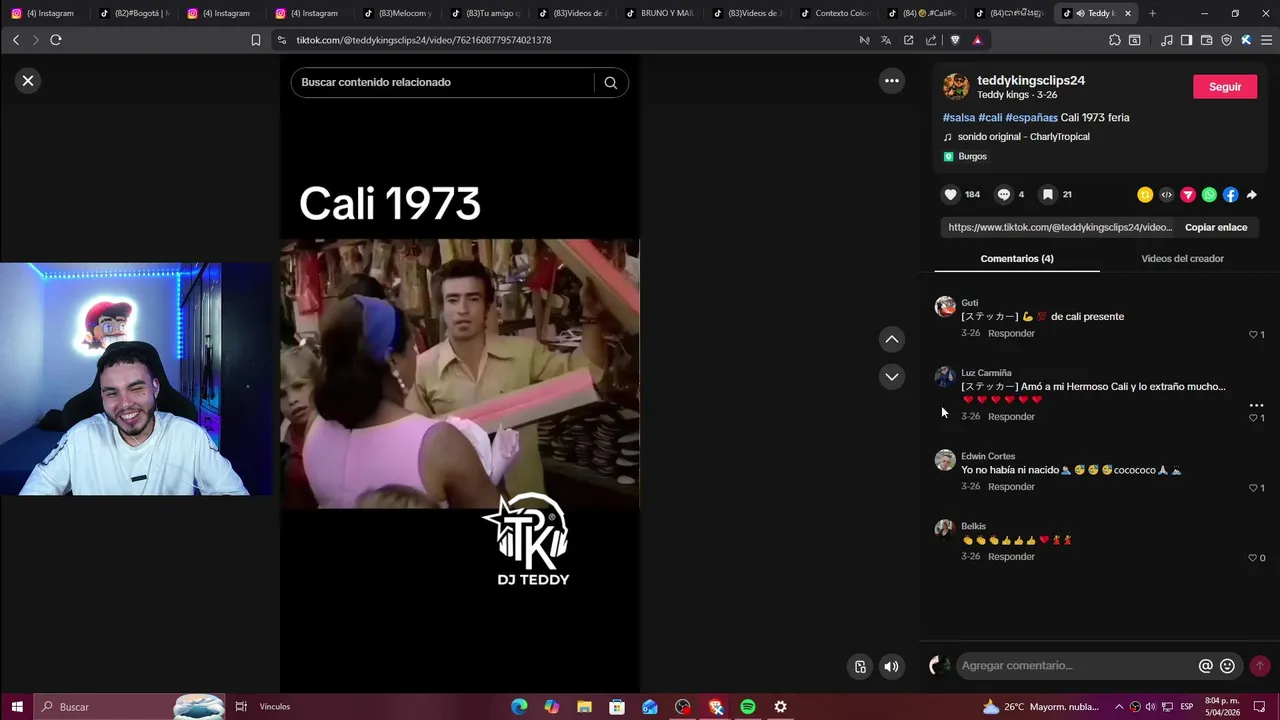The width and height of the screenshot is (1280, 720).
Task: Follow teddykingsclips24 with Seguir button
Action: coord(1225,87)
